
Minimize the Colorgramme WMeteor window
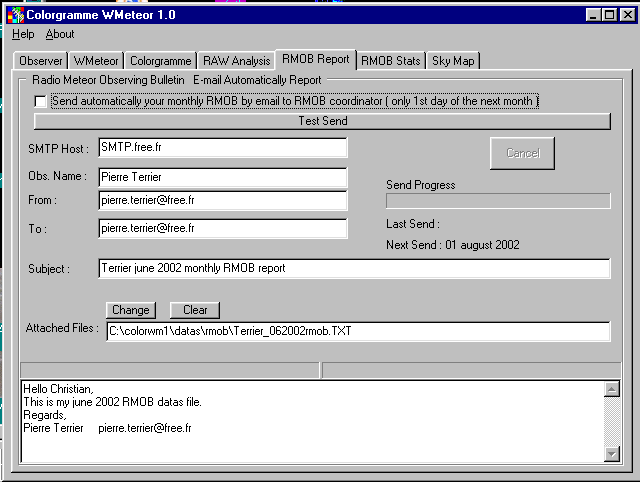tap(593, 15)
